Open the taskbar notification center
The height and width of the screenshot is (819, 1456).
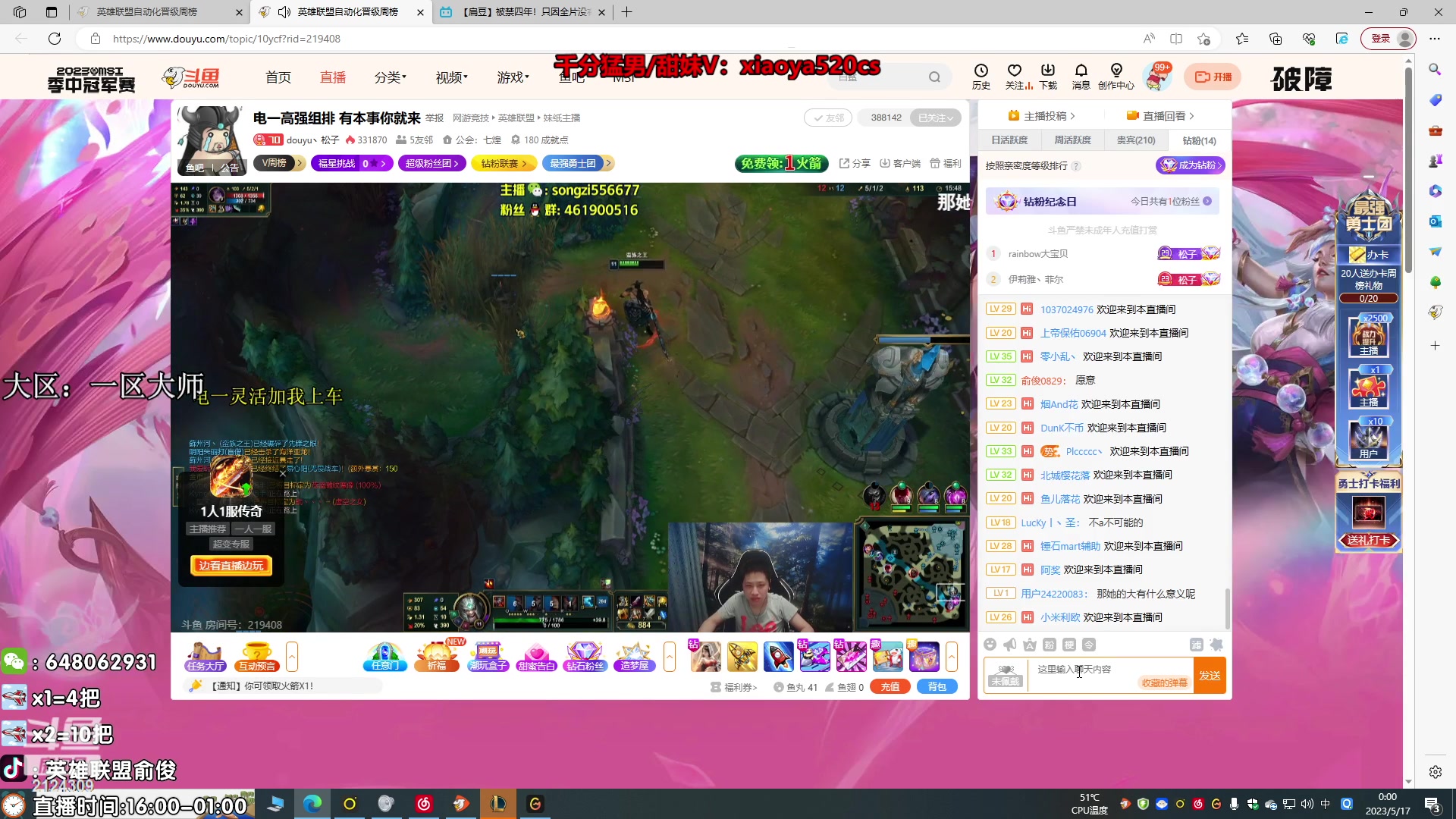pyautogui.click(x=1432, y=805)
